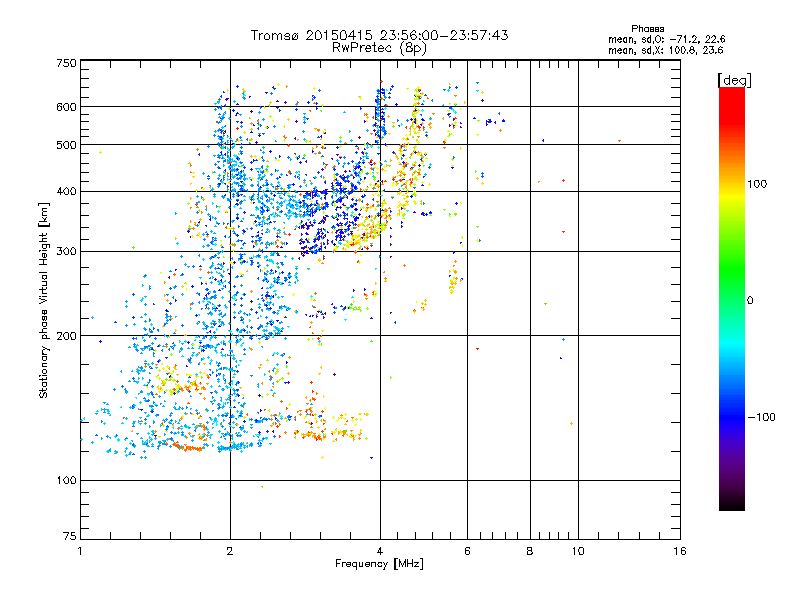
Task: Click the x-axis tick label "1"
Action: [80, 551]
